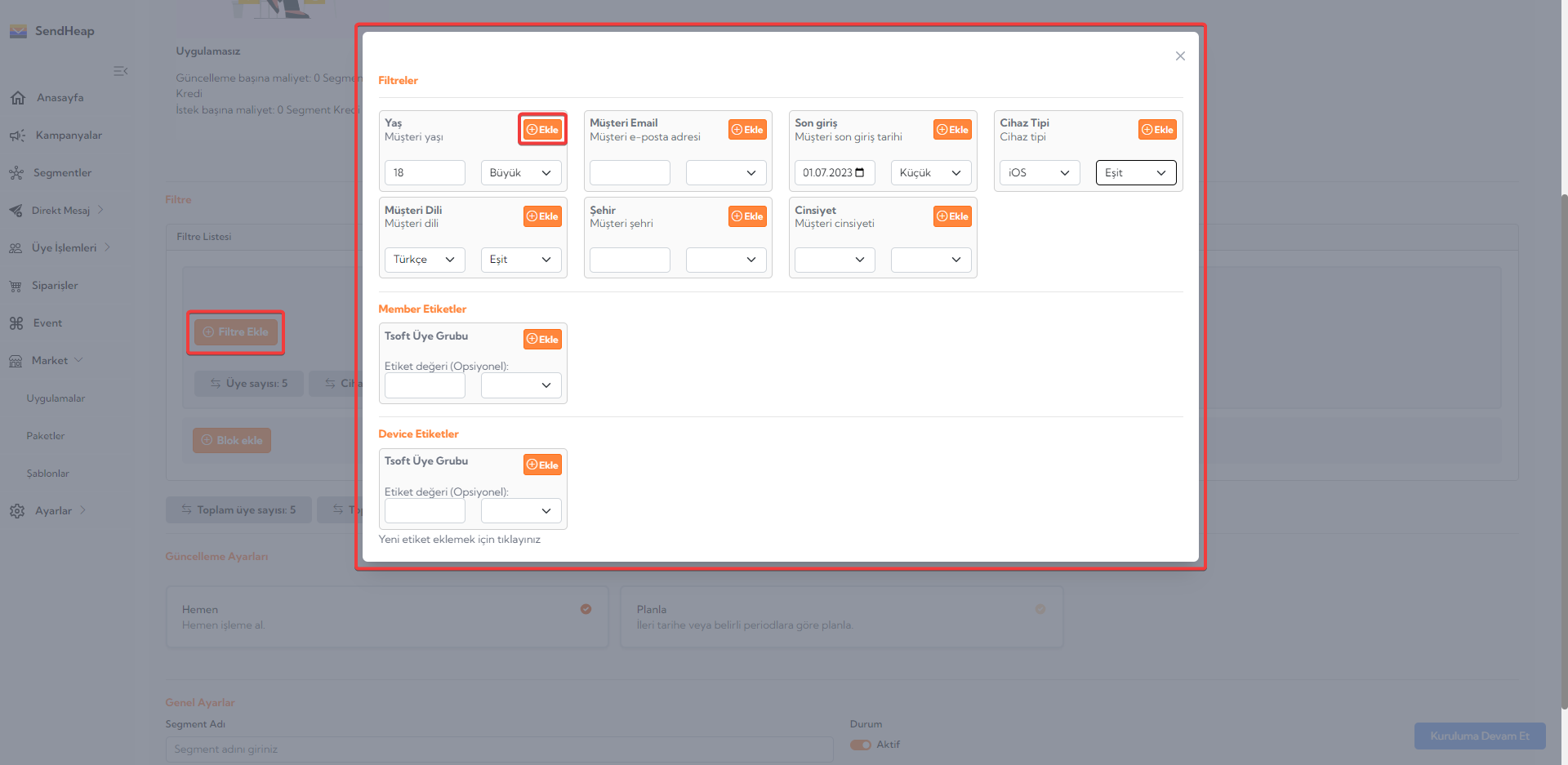Open the Cihaz Tipi iOS dropdown

(1040, 173)
